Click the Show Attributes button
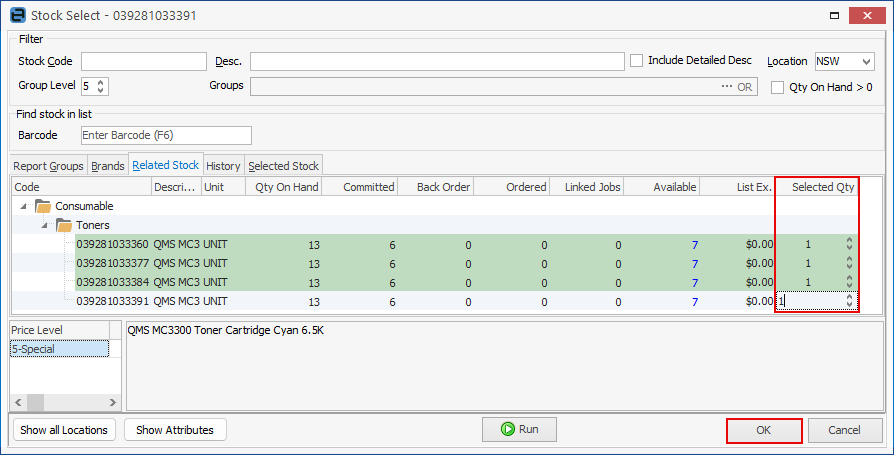 tap(175, 430)
